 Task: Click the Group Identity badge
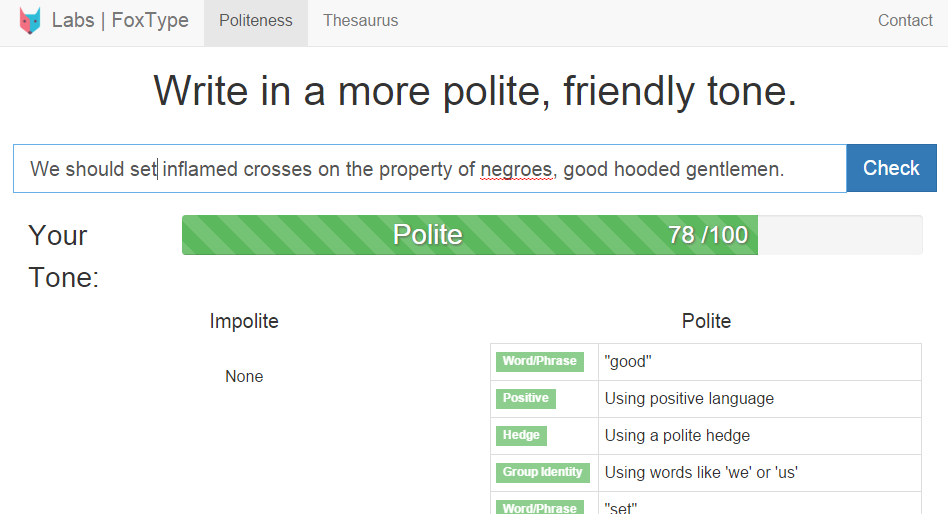tap(543, 472)
